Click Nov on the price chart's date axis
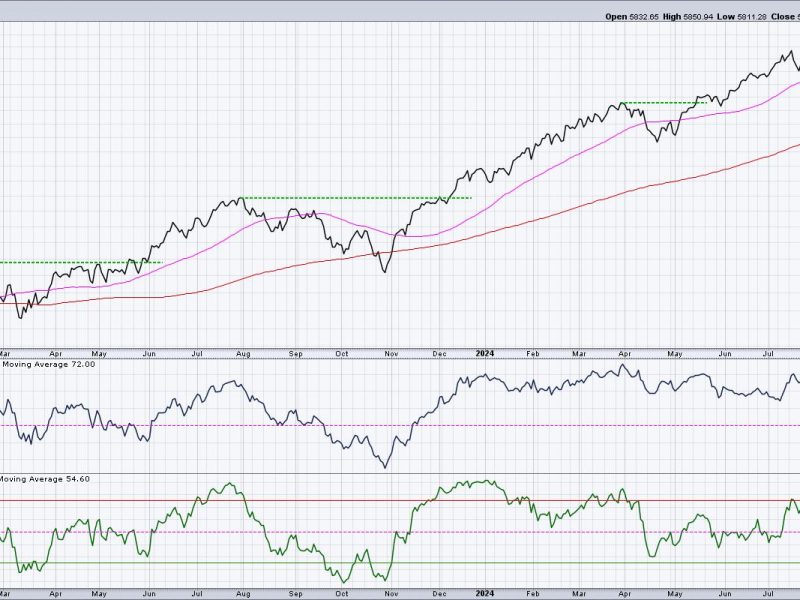Image resolution: width=800 pixels, height=600 pixels. coord(391,354)
